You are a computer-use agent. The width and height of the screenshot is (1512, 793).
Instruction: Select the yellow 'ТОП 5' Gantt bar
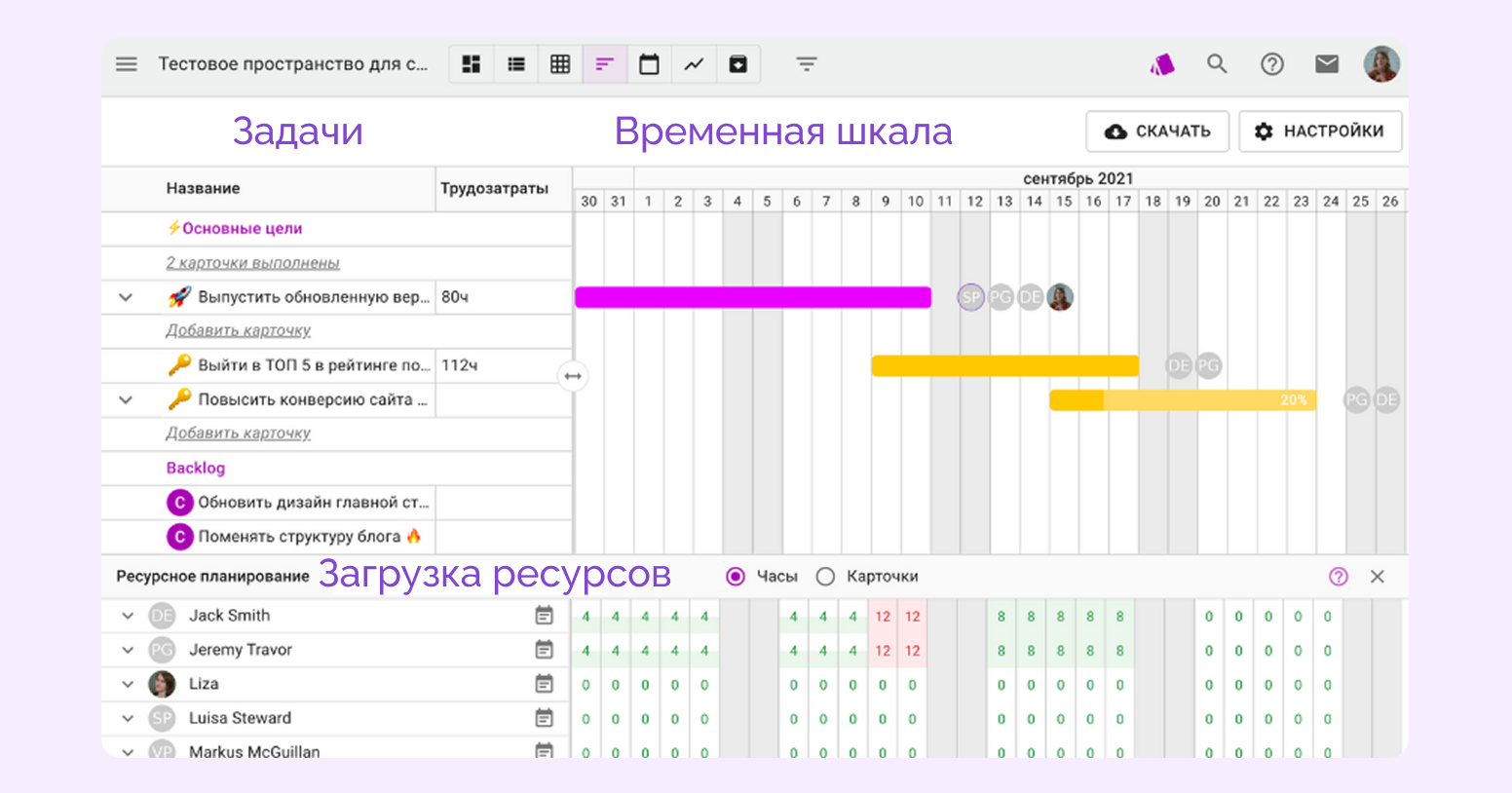[x=1005, y=365]
